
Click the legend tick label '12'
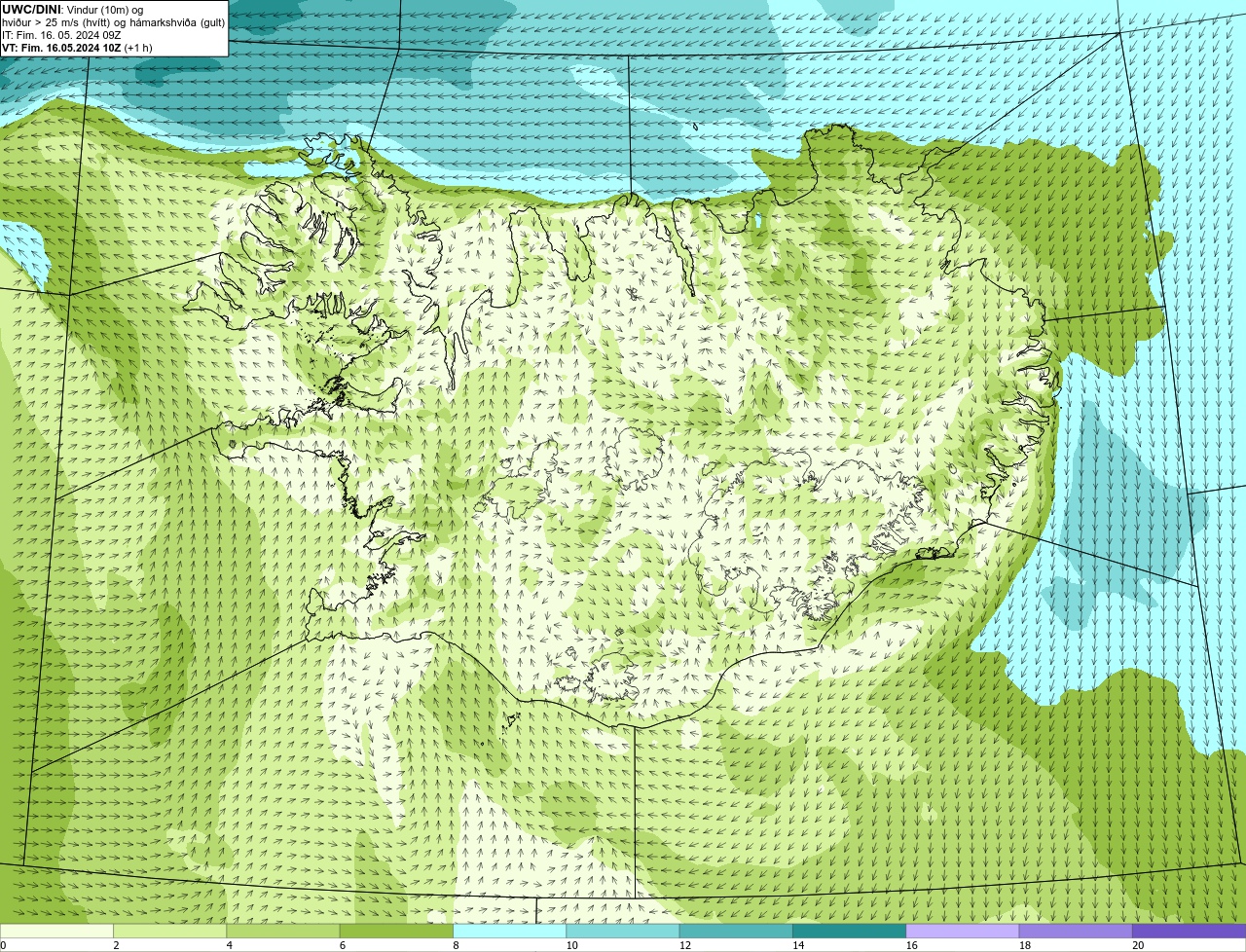coord(685,945)
